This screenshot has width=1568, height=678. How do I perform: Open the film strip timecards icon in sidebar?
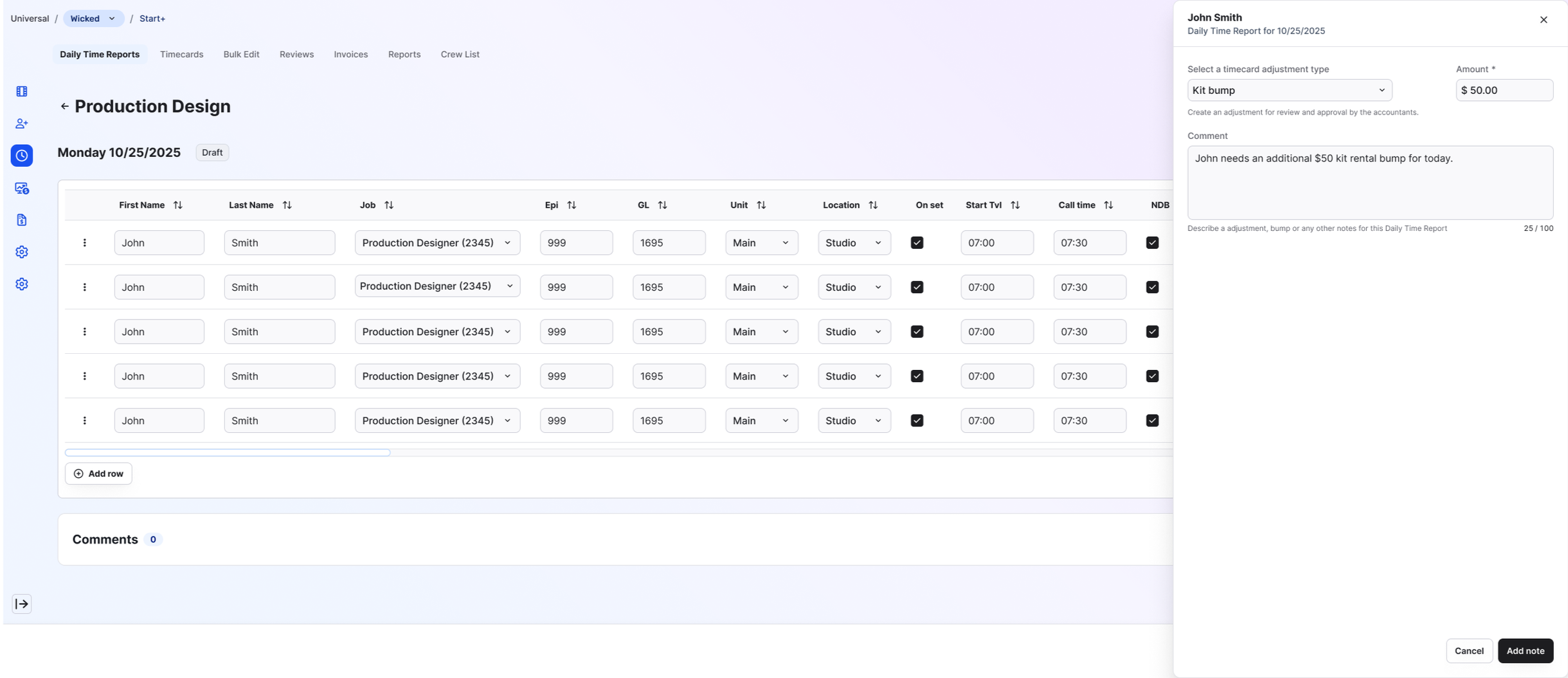pyautogui.click(x=21, y=91)
